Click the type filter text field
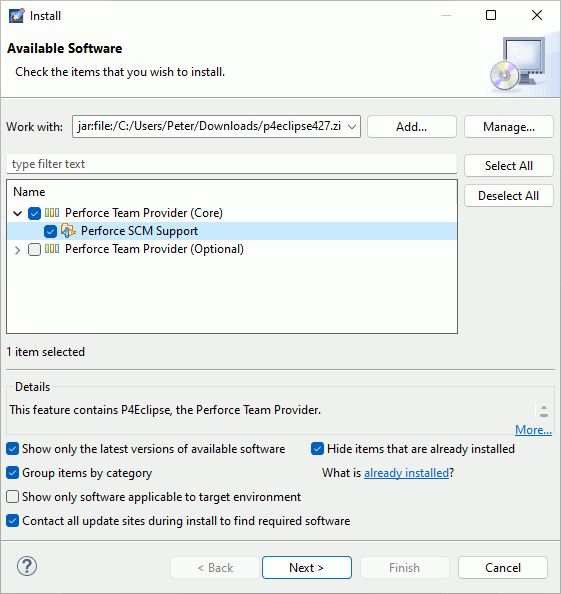The image size is (561, 594). point(232,164)
